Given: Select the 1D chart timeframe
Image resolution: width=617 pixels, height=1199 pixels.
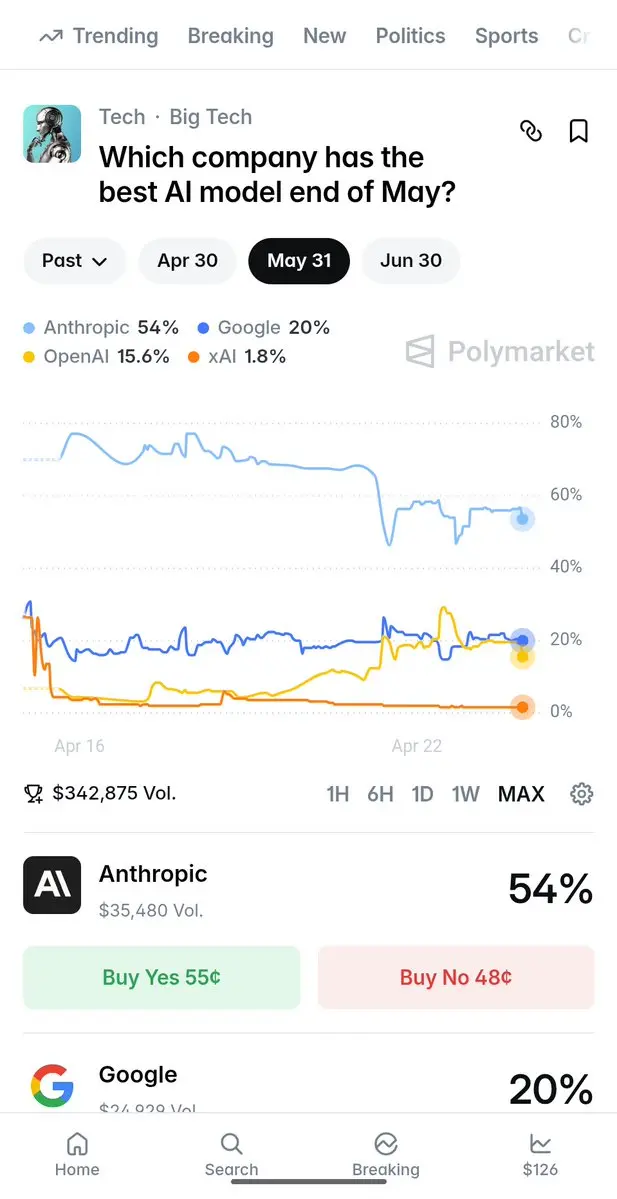Looking at the screenshot, I should 422,794.
